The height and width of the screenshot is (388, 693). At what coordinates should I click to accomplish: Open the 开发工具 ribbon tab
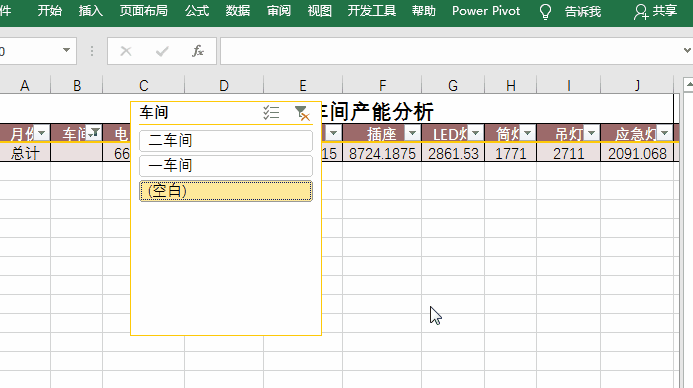(372, 11)
